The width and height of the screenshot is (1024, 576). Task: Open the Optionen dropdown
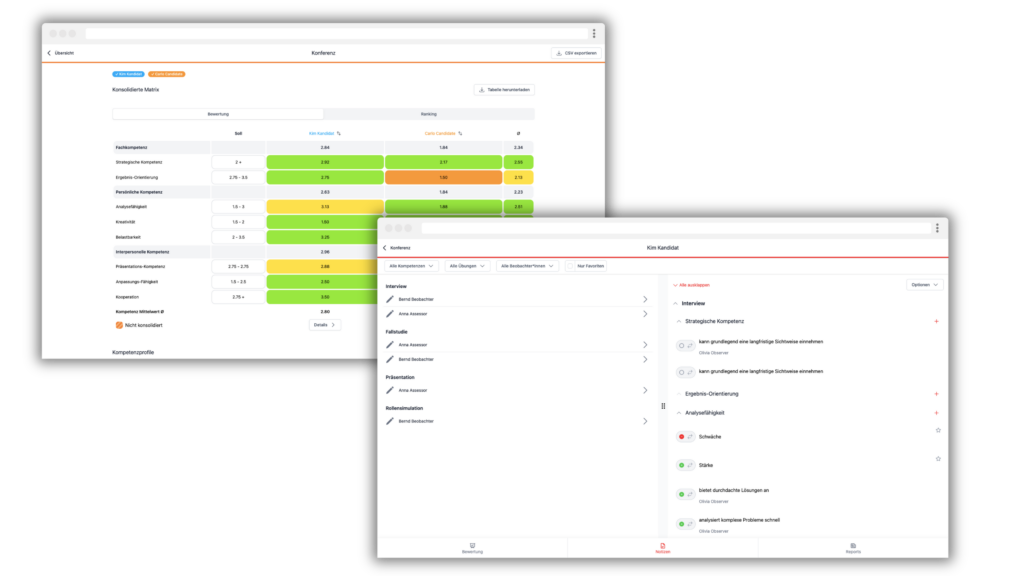pyautogui.click(x=924, y=285)
